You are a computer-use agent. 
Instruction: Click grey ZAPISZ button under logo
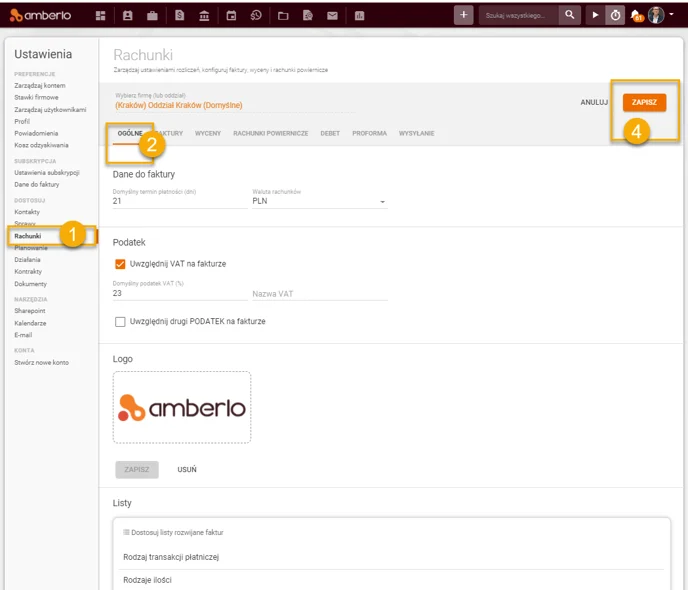point(137,469)
